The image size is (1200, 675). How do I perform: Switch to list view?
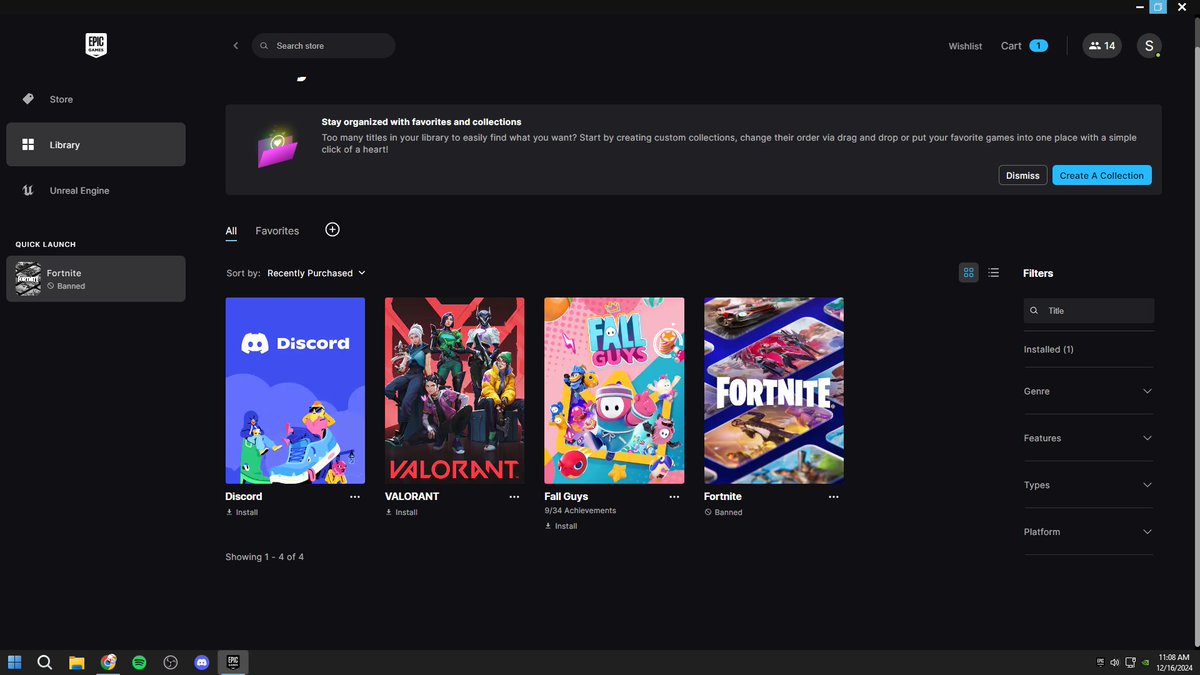click(x=993, y=273)
